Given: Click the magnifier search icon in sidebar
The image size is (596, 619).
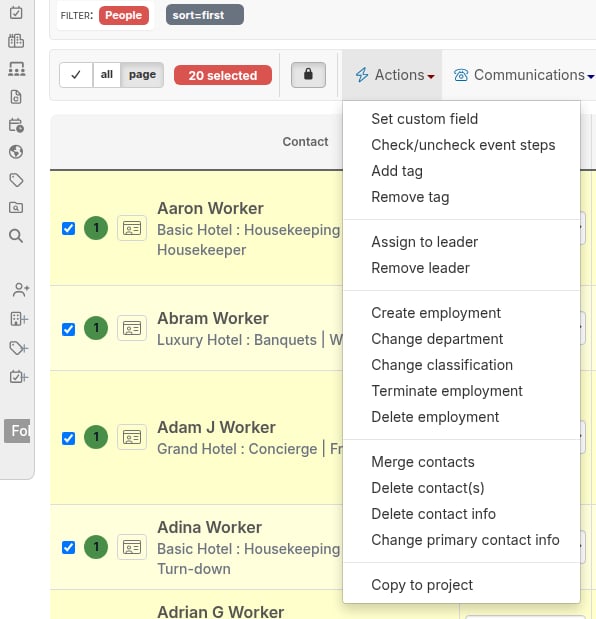Looking at the screenshot, I should pyautogui.click(x=16, y=236).
